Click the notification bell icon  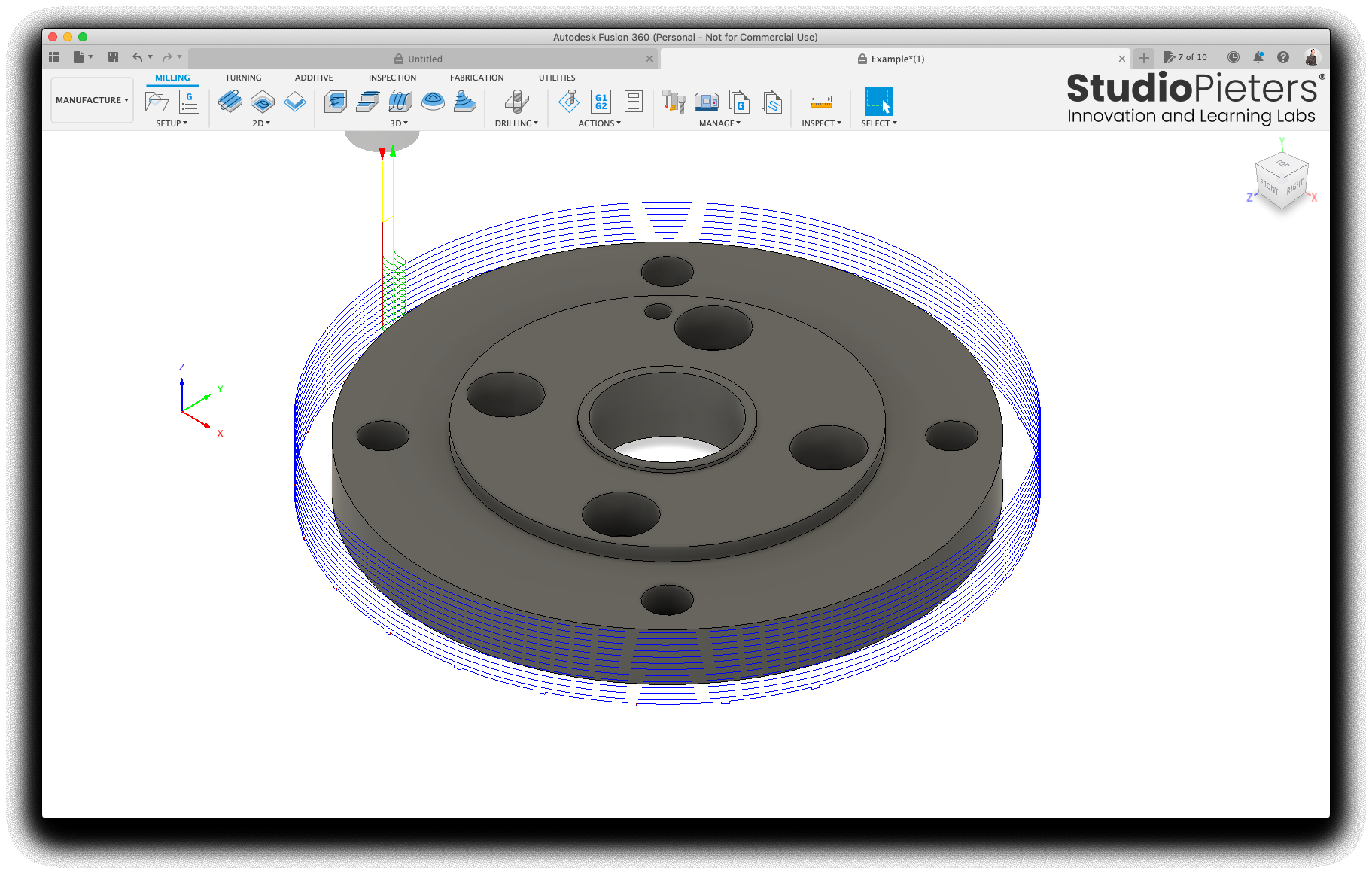[1258, 57]
